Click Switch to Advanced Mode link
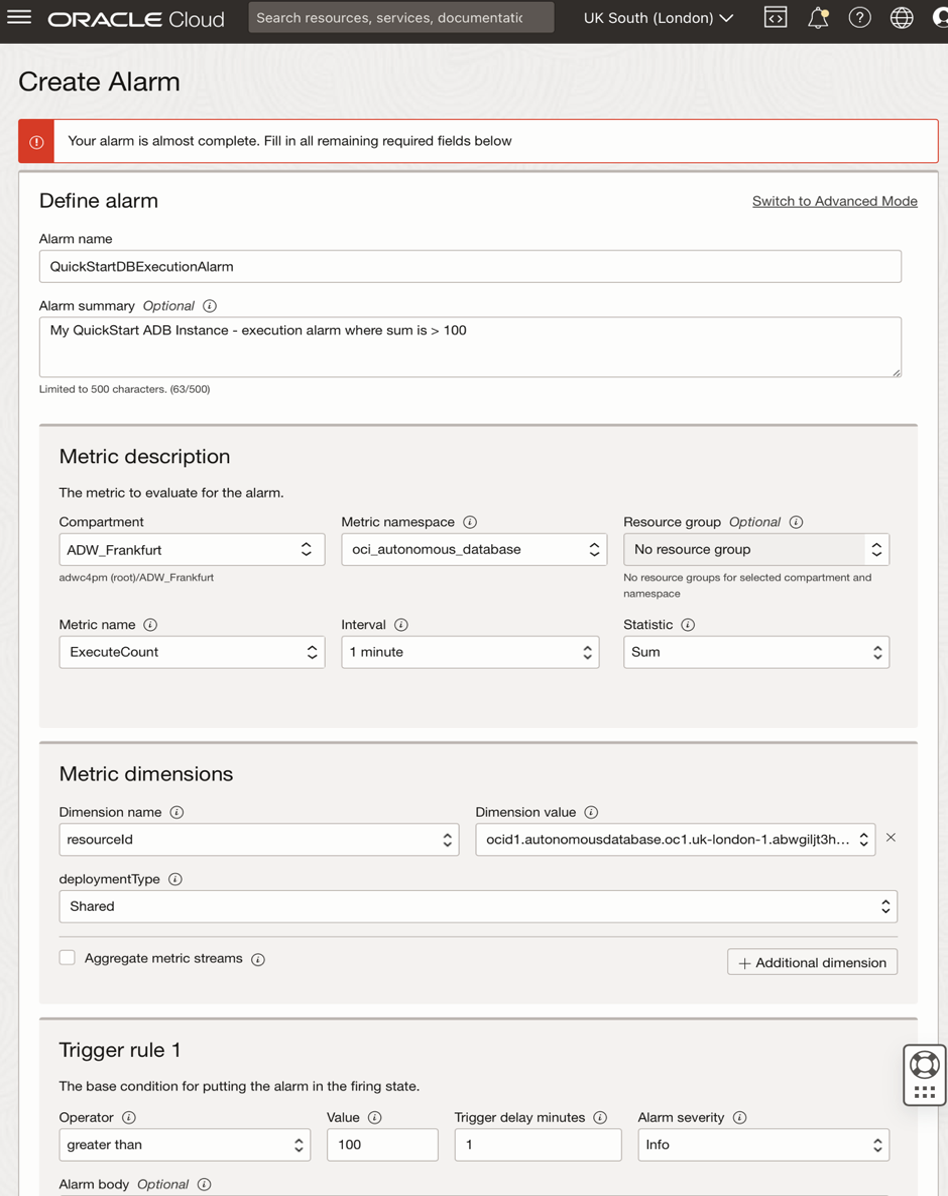This screenshot has height=1196, width=948. click(834, 201)
